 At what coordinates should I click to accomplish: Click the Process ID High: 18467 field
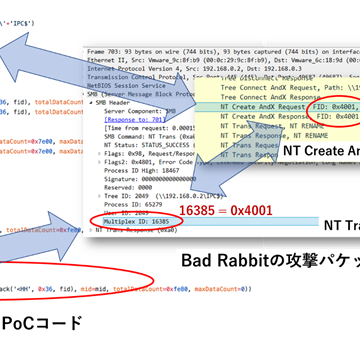[142, 171]
